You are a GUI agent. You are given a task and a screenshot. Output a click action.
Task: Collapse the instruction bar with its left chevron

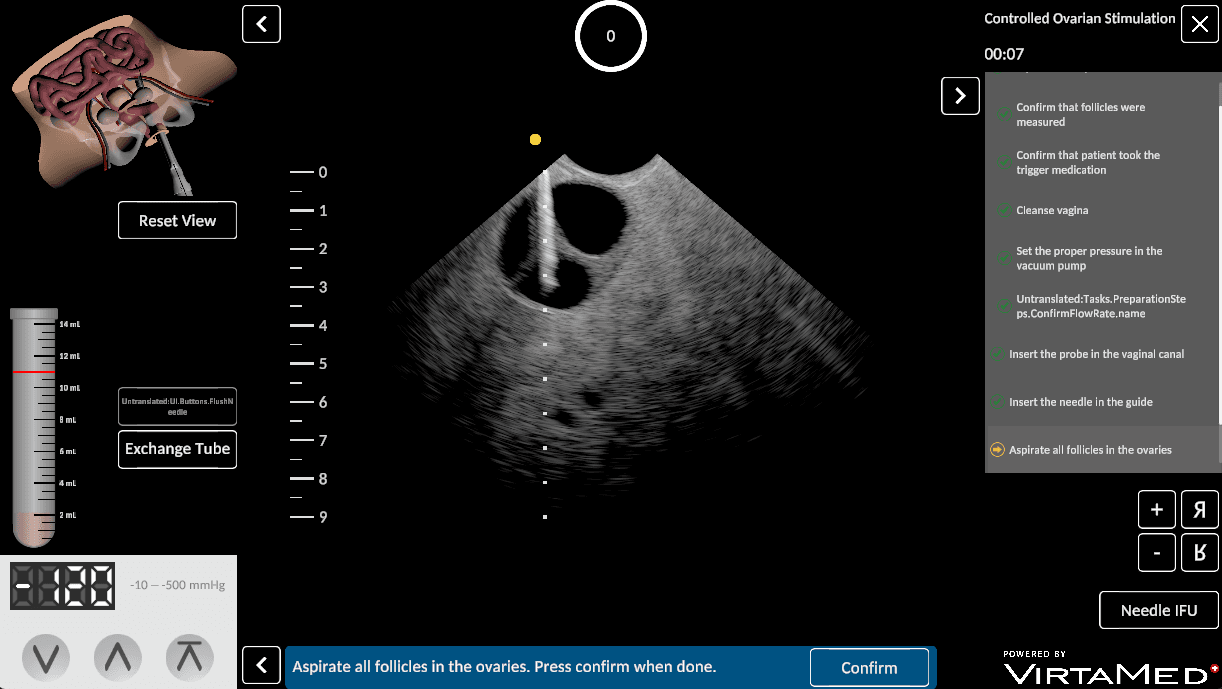pyautogui.click(x=261, y=666)
